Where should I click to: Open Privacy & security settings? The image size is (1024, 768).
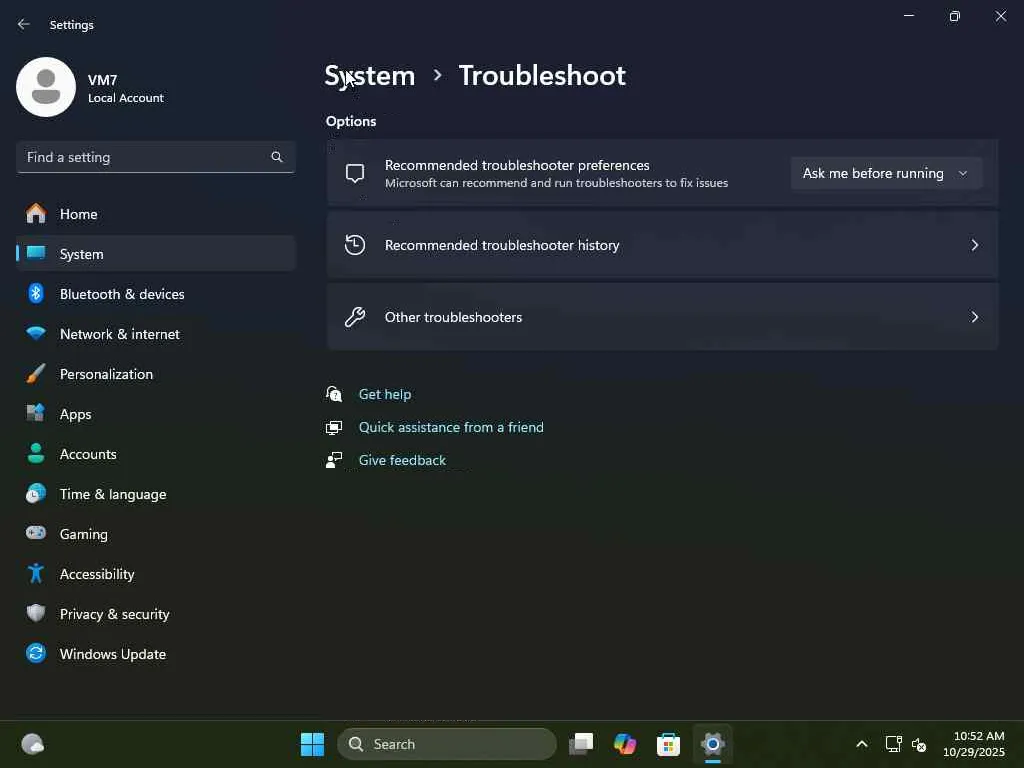point(155,613)
